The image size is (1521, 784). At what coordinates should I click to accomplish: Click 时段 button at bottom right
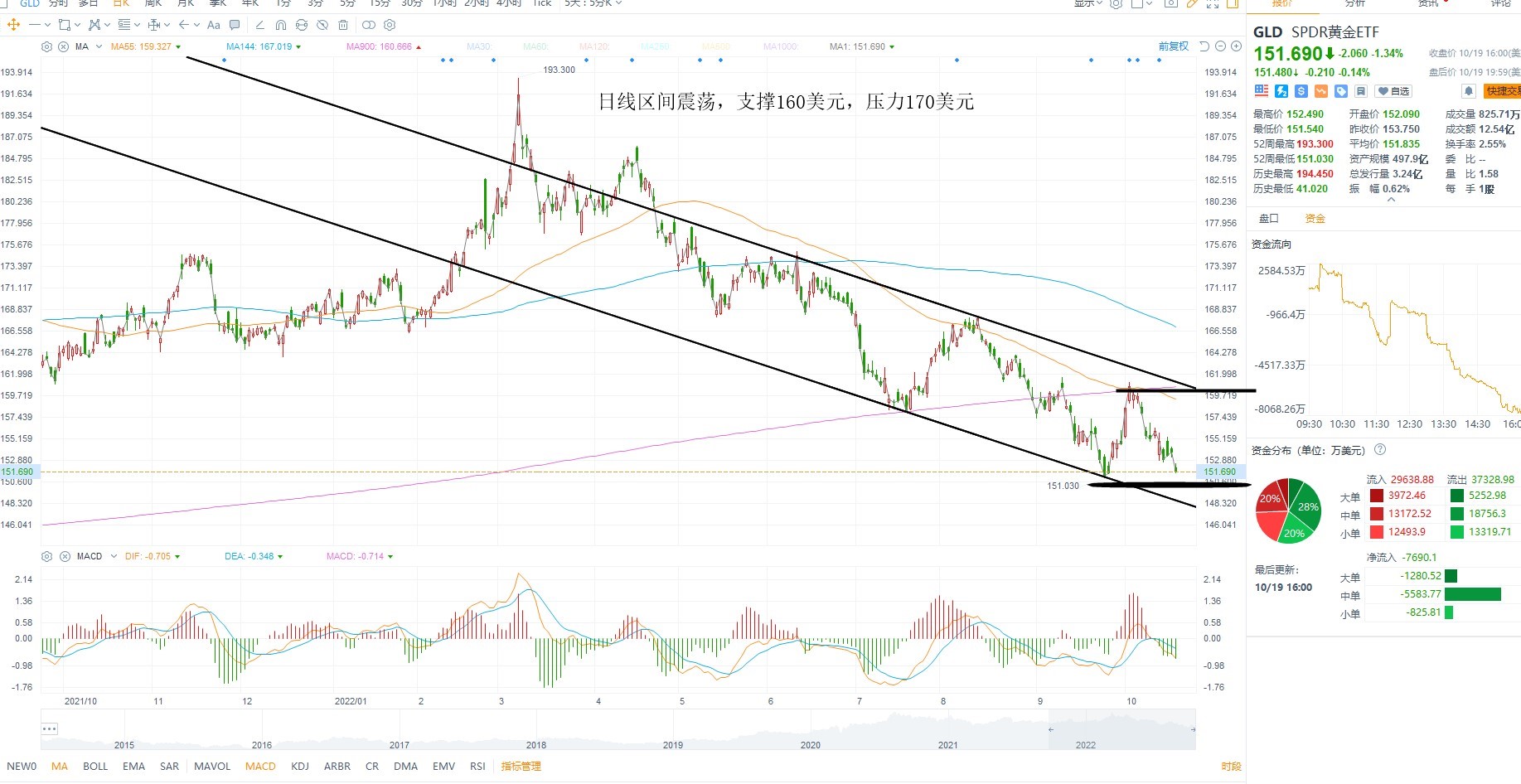pos(1231,766)
